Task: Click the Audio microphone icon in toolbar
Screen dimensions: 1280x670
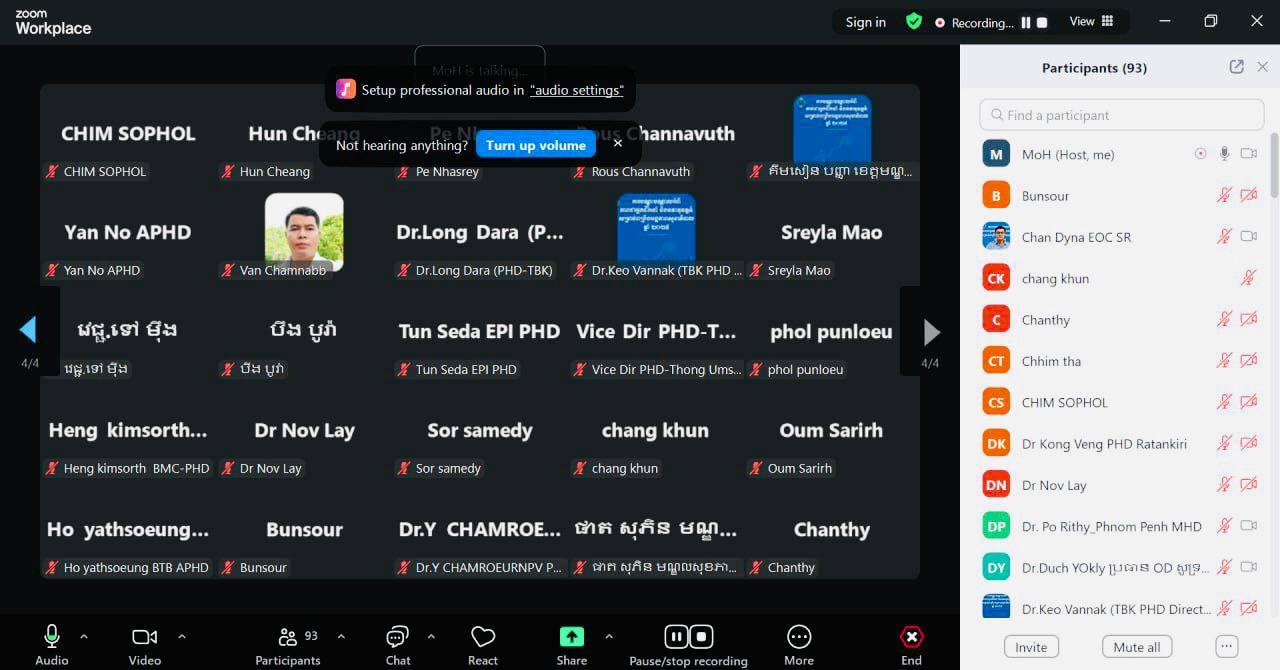Action: click(51, 637)
